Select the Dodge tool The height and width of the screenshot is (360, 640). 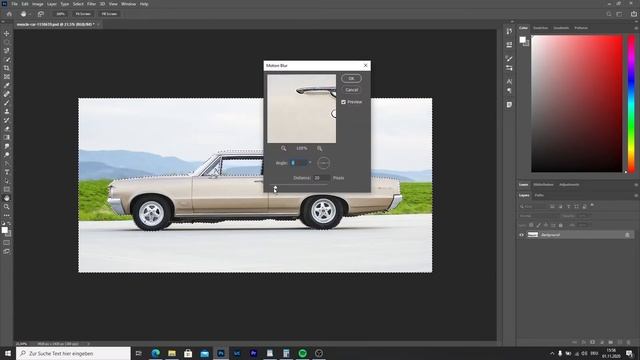pyautogui.click(x=7, y=155)
